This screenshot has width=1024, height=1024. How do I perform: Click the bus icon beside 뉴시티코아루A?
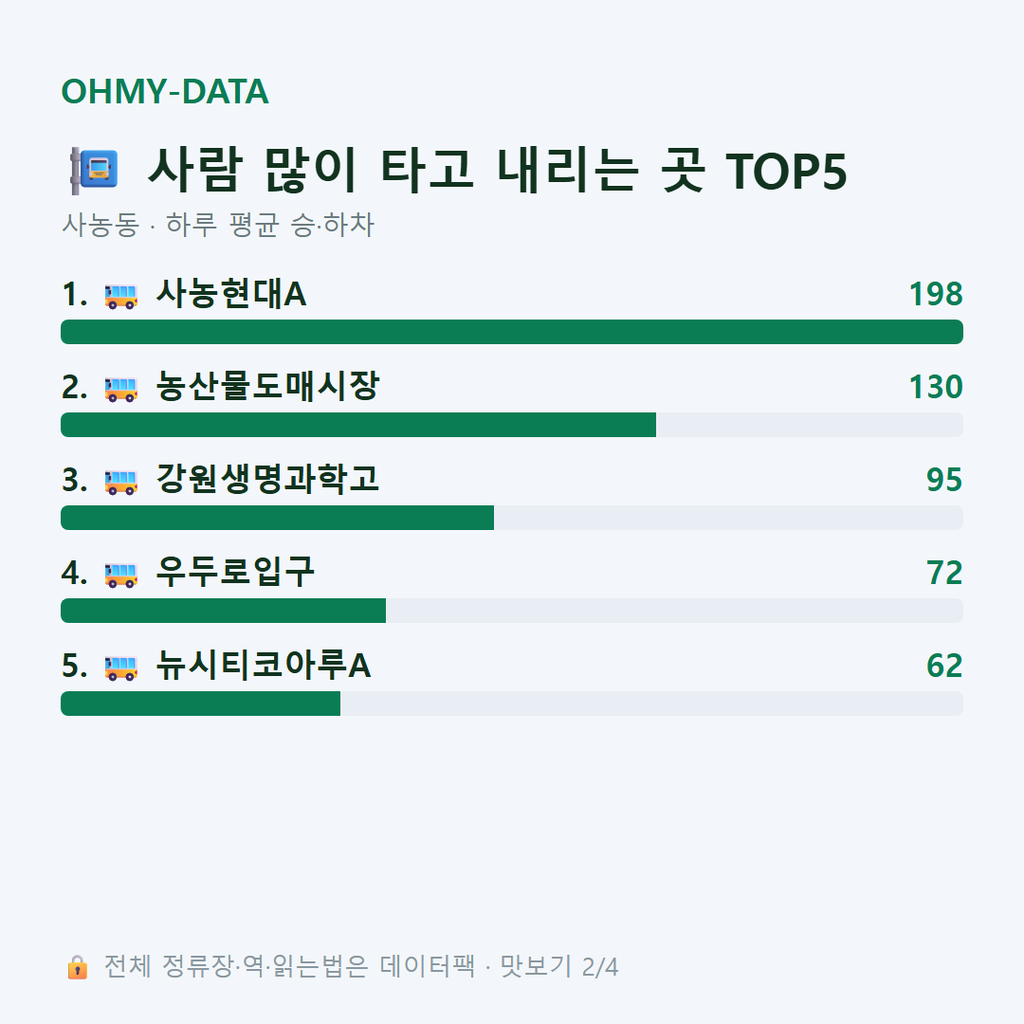tap(121, 668)
